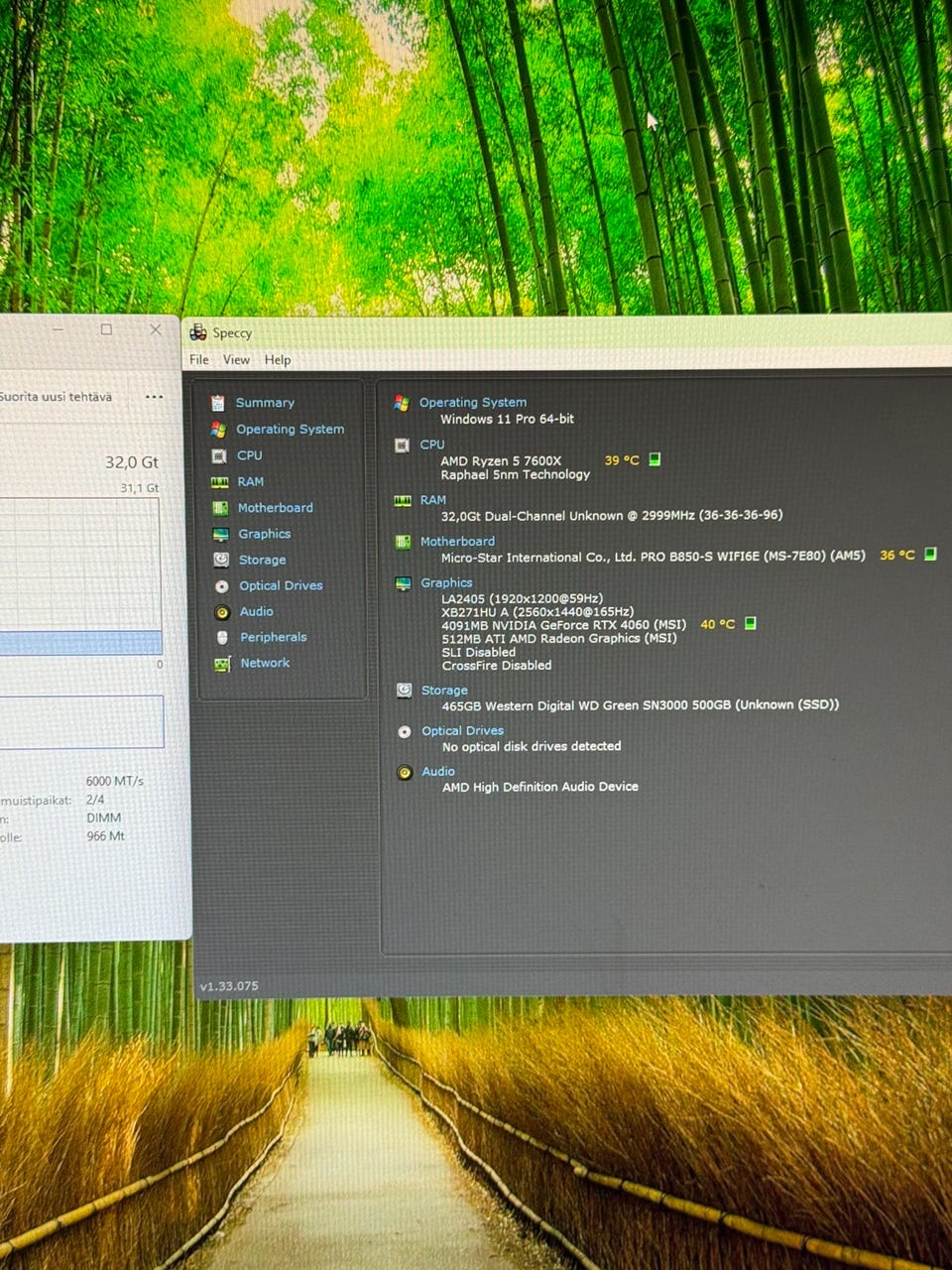Open the Audio heading link in summary
Screen dimensions: 952x1270
(438, 771)
